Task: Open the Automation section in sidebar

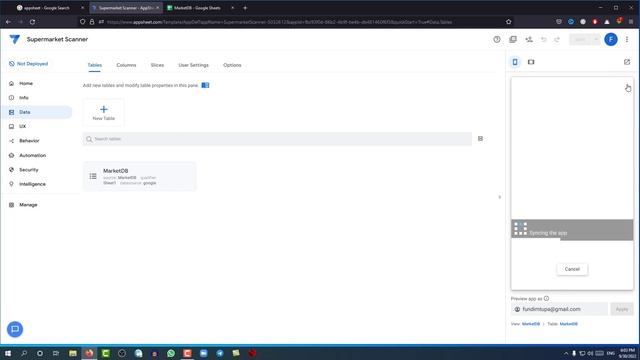Action: (x=32, y=155)
